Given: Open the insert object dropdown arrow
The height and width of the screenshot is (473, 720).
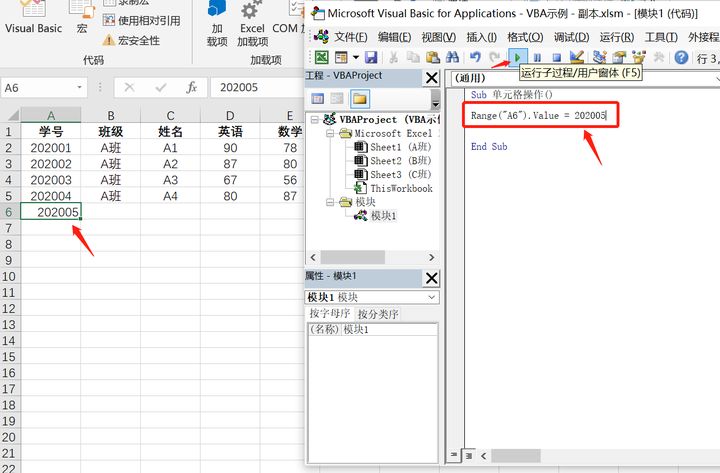Looking at the screenshot, I should (356, 57).
